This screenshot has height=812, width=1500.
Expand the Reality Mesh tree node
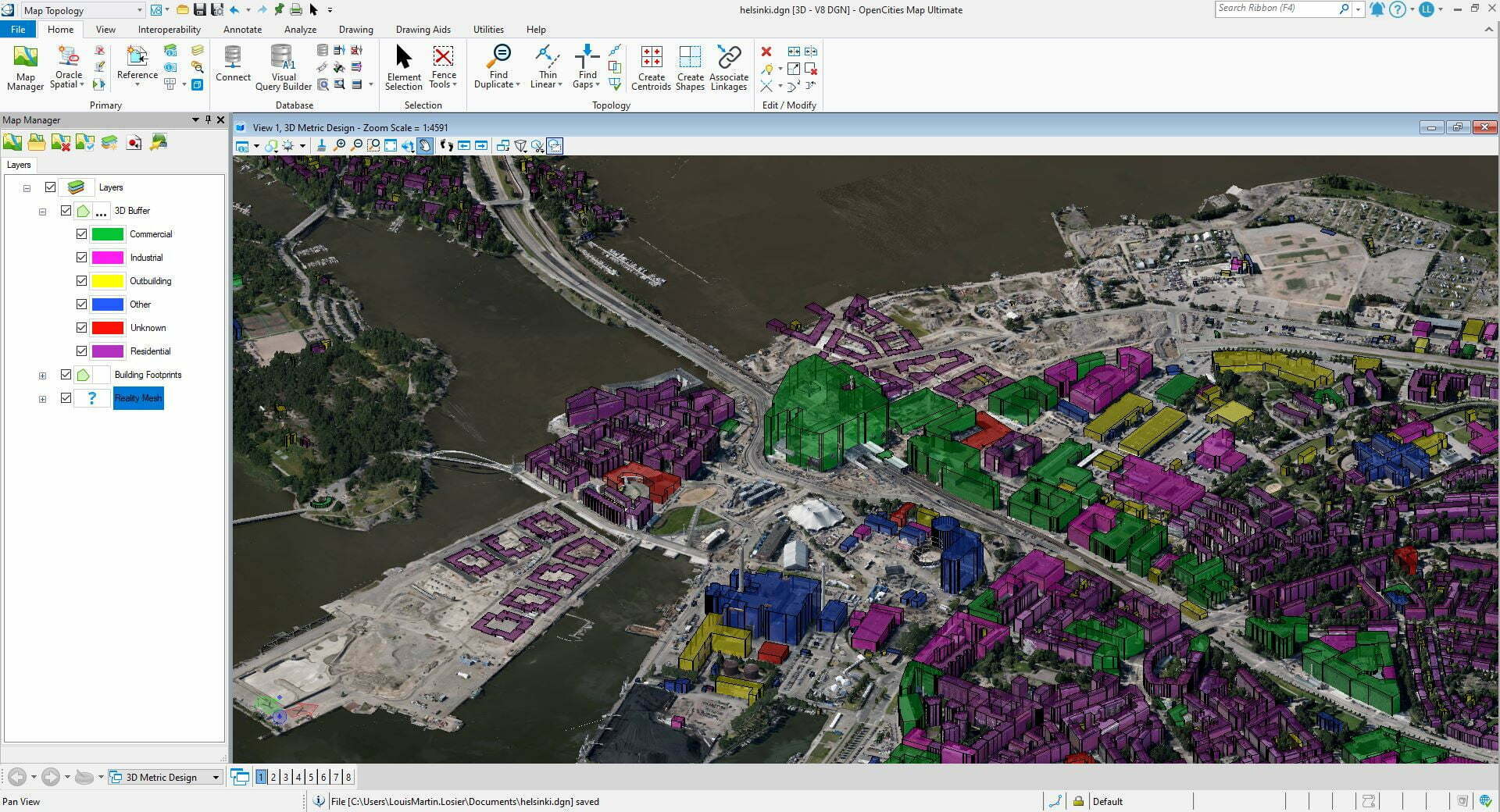42,398
